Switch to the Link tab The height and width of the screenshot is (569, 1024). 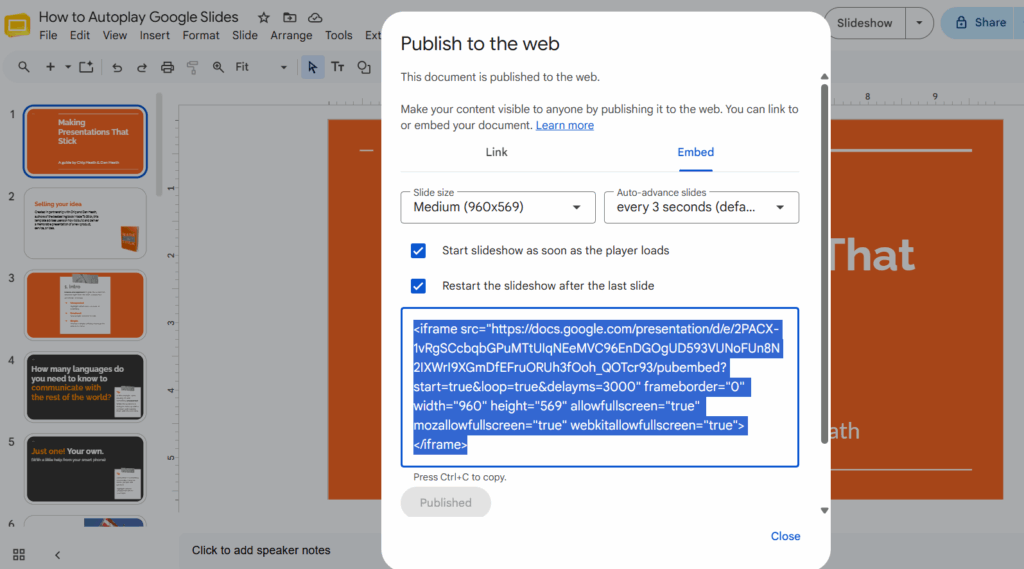tap(496, 152)
